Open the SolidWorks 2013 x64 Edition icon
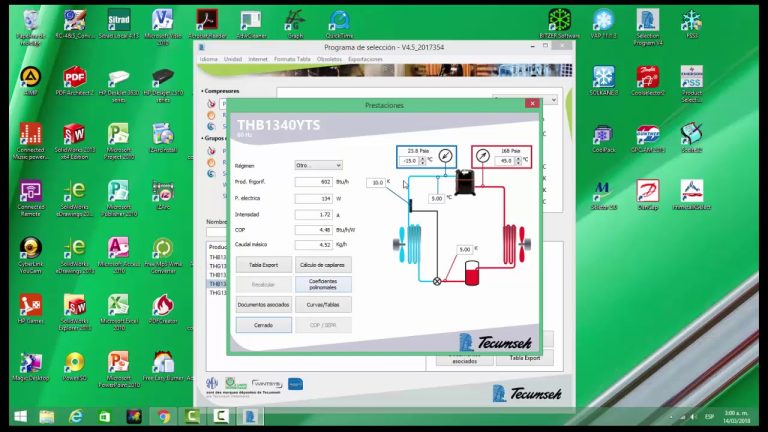Screen dimensions: 768x432 point(74,142)
